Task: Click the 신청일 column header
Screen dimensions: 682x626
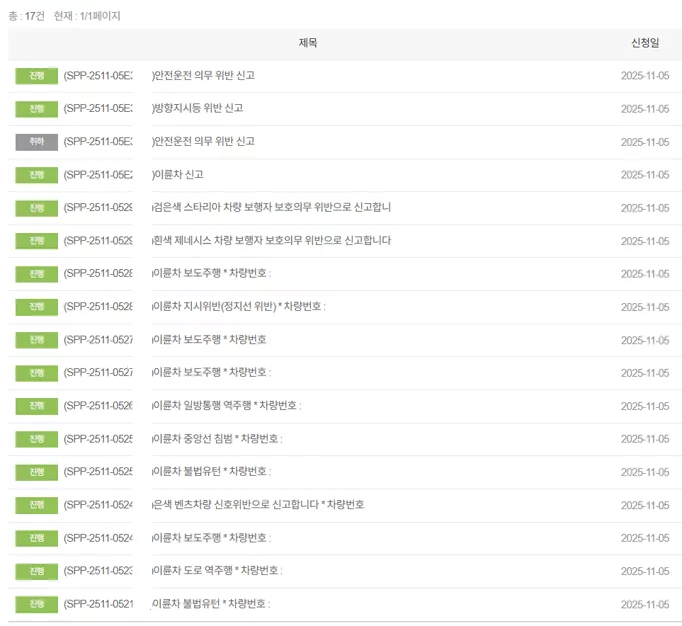Action: [645, 43]
